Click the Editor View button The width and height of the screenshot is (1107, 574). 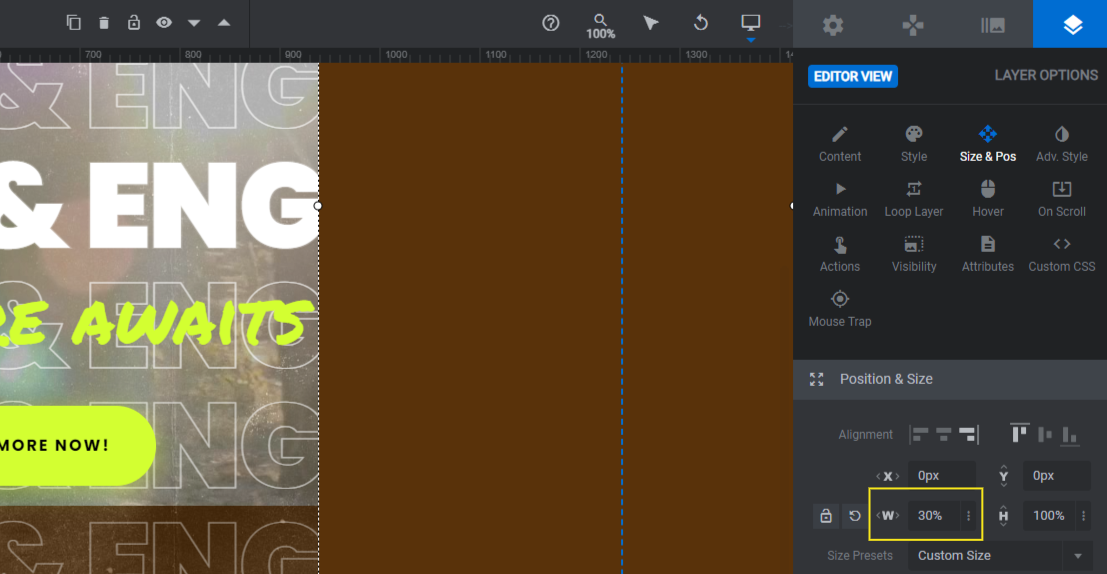pyautogui.click(x=853, y=76)
